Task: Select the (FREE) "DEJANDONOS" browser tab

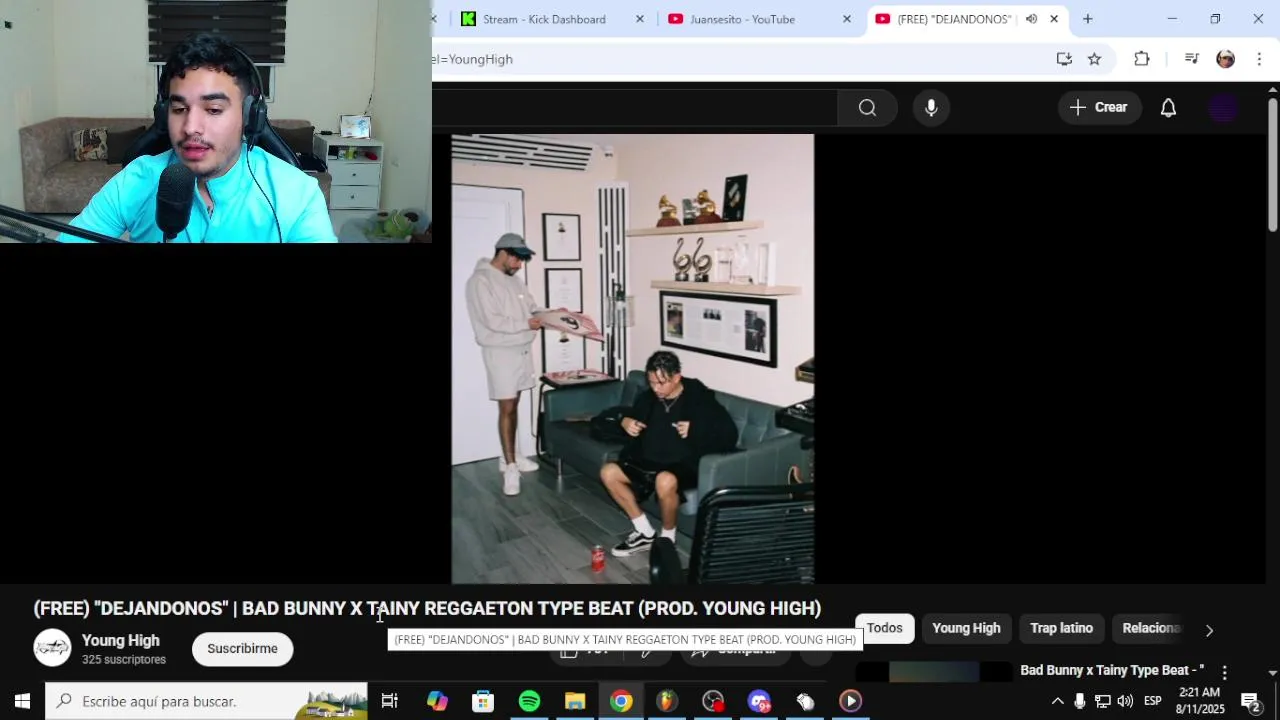Action: (x=955, y=19)
